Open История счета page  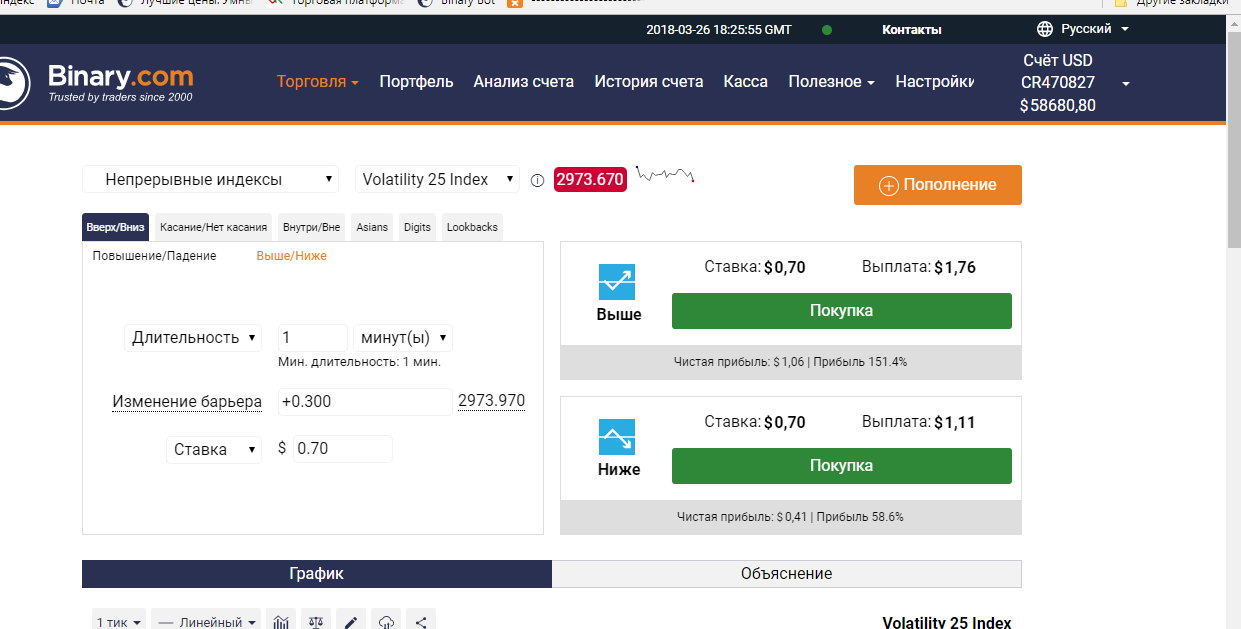pyautogui.click(x=649, y=82)
